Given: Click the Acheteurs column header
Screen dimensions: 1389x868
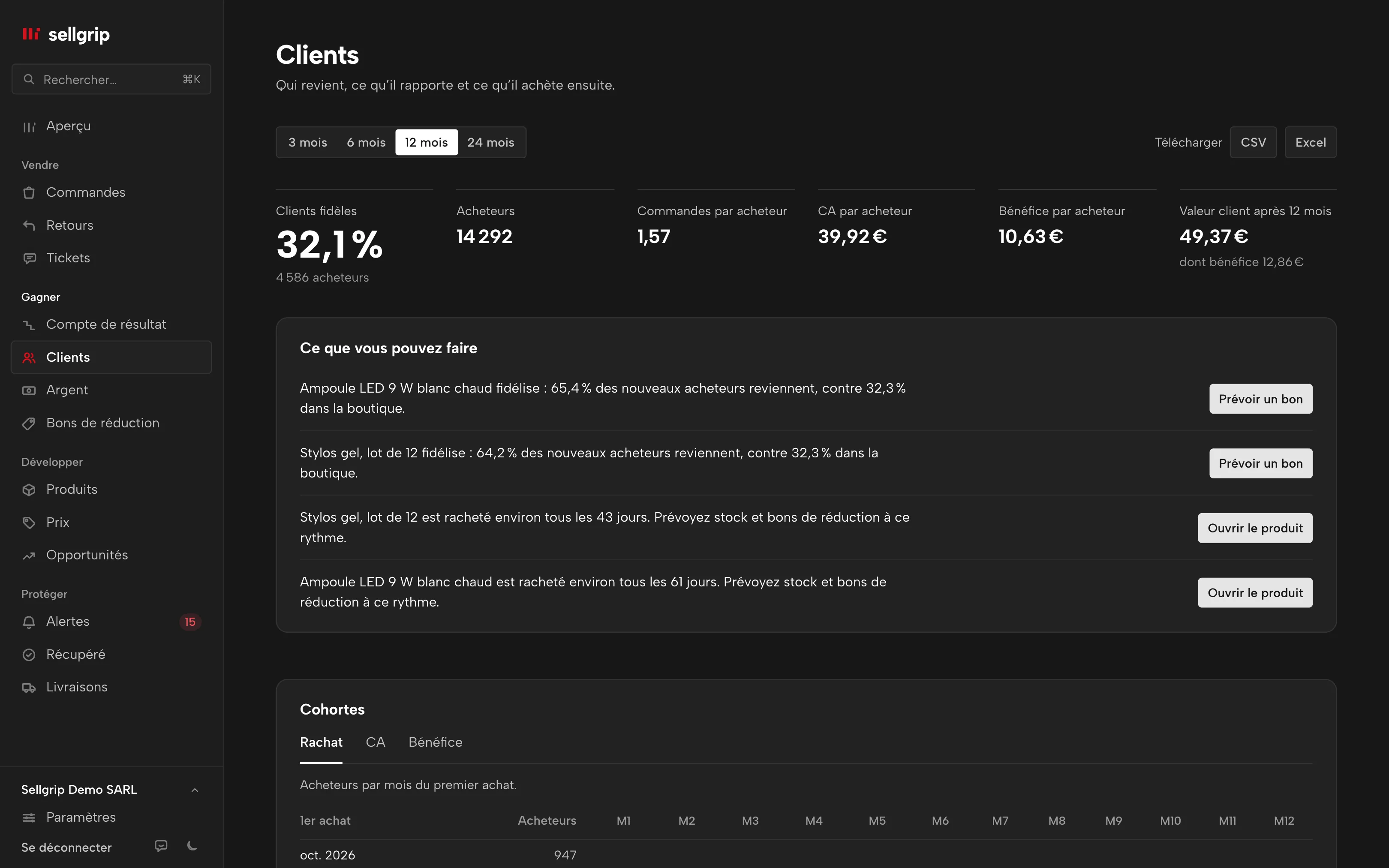Looking at the screenshot, I should point(547,820).
